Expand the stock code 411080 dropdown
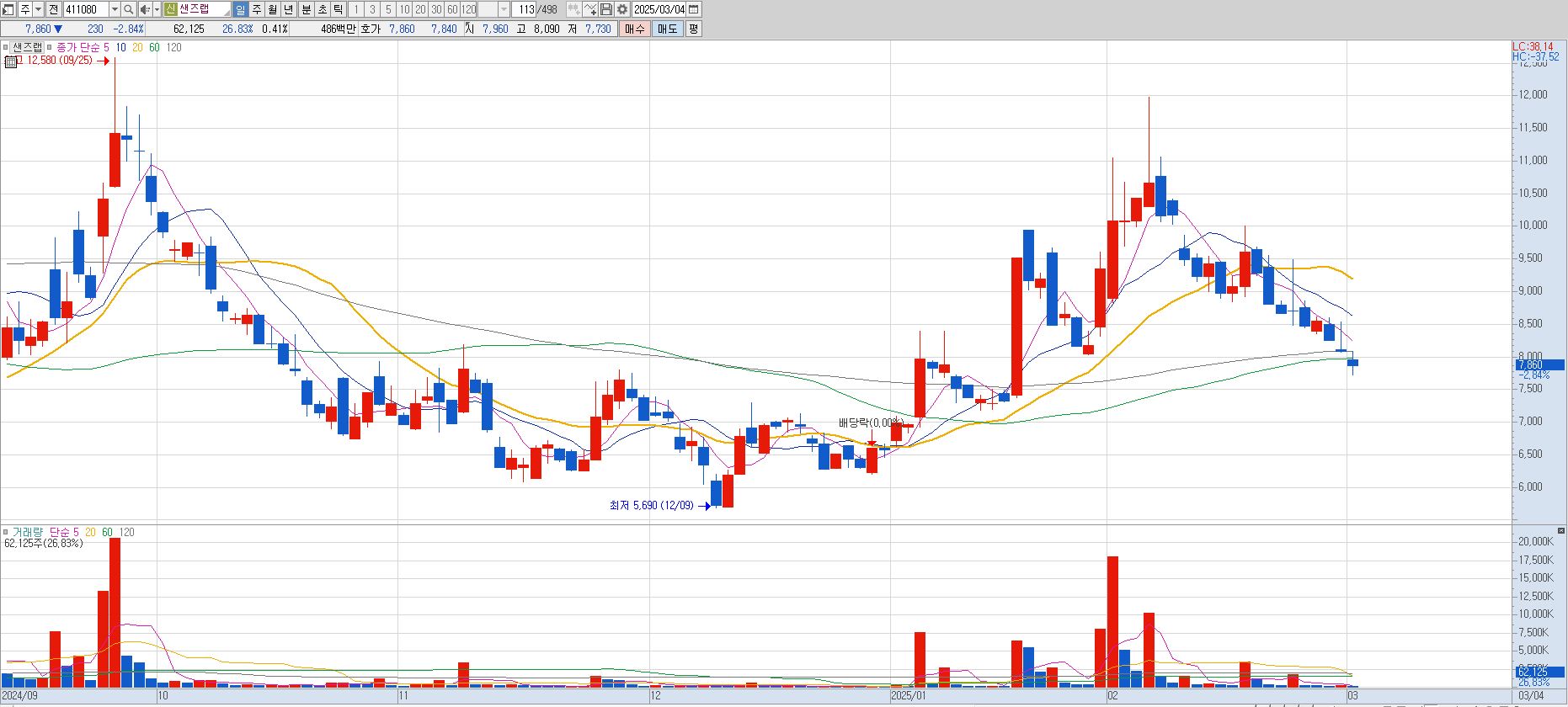 (115, 9)
